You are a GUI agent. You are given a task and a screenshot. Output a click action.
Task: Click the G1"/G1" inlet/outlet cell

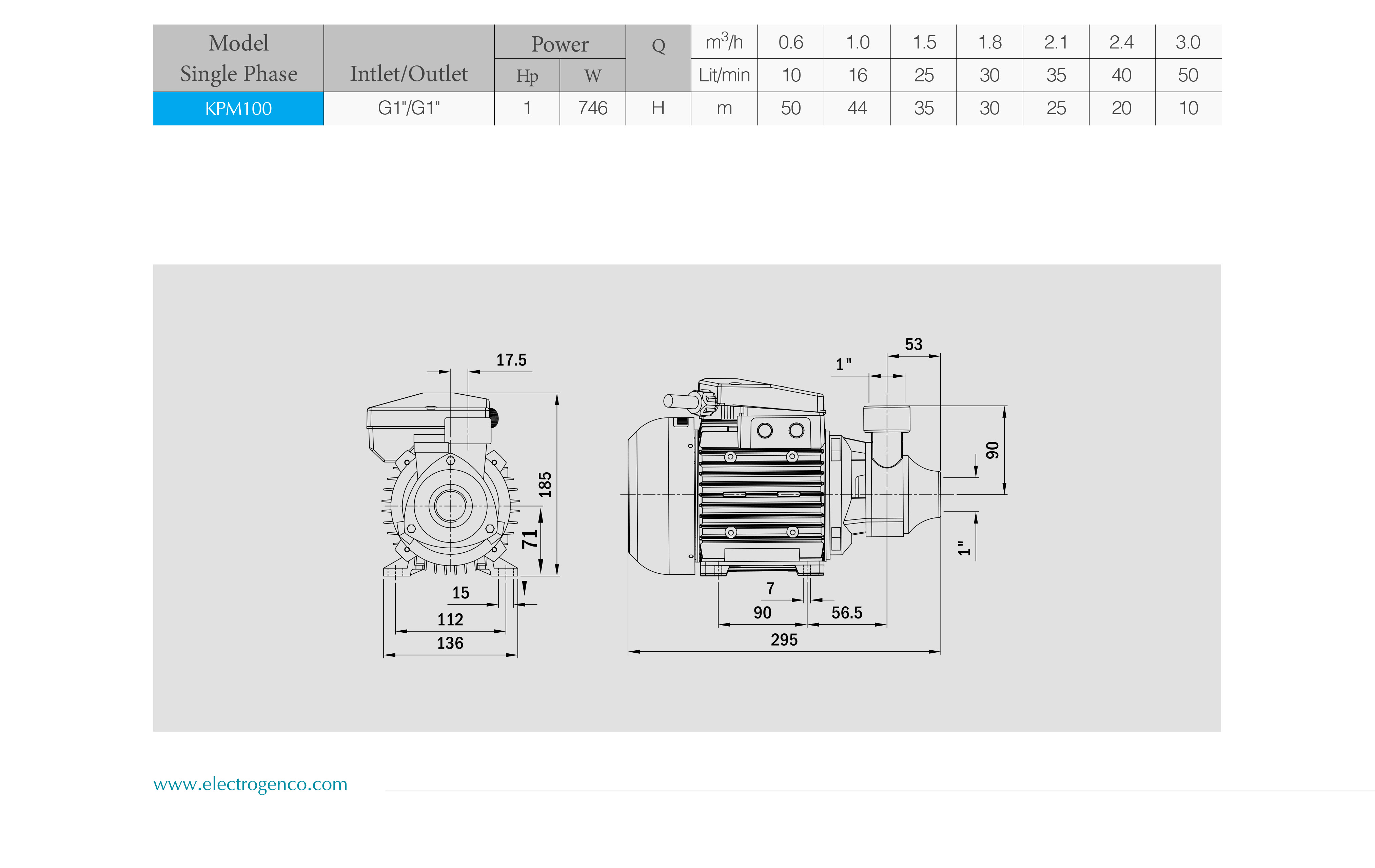point(409,108)
